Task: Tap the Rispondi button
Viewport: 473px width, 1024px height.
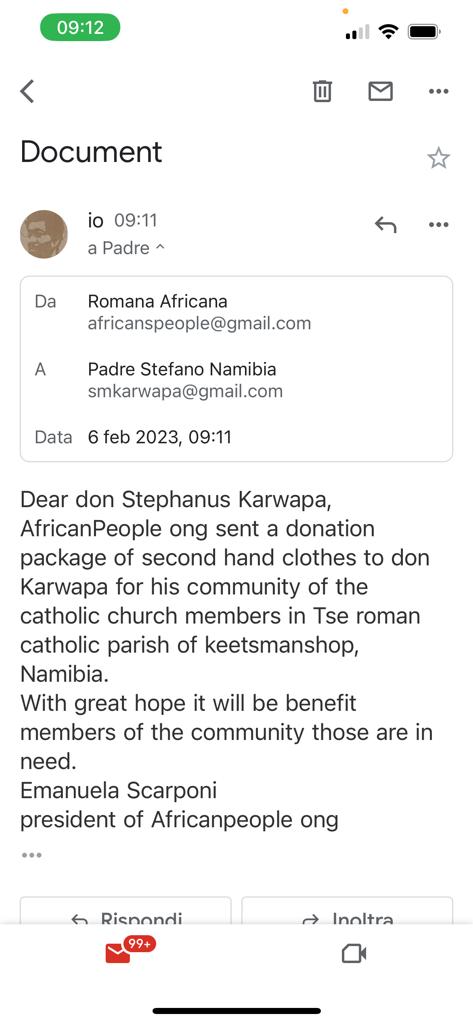Action: [125, 912]
